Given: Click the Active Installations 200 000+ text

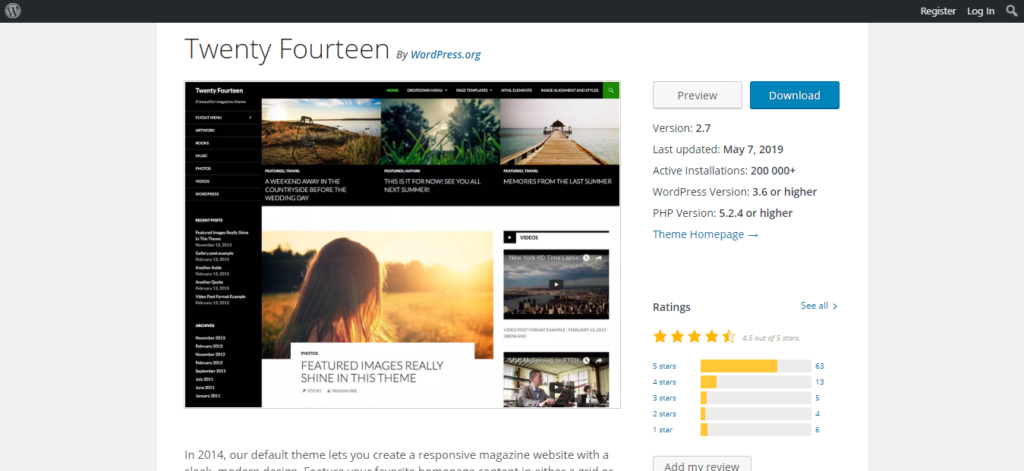Looking at the screenshot, I should pyautogui.click(x=724, y=171).
